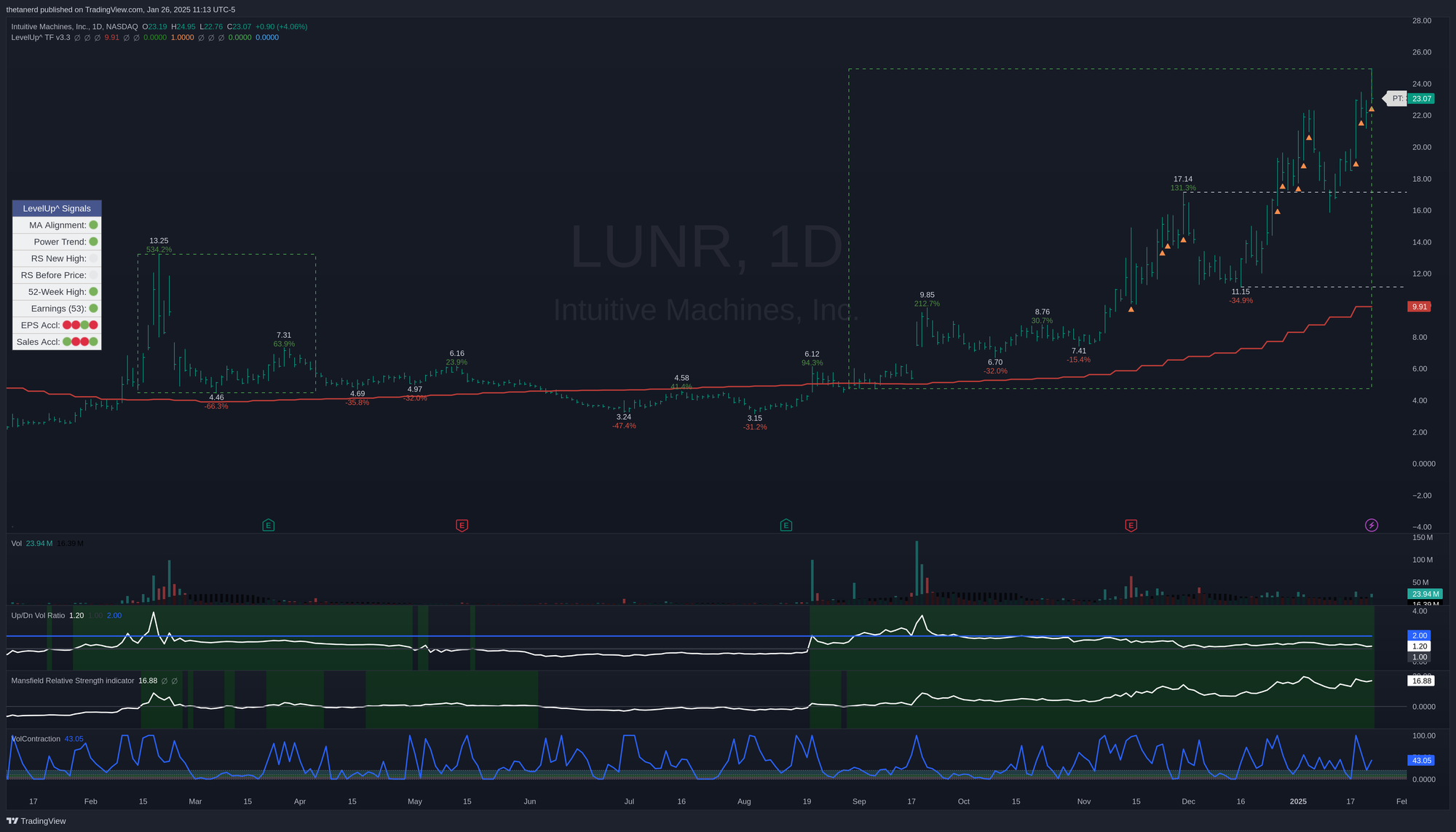Image resolution: width=1456 pixels, height=832 pixels.
Task: Click the VolContraction indicator label
Action: pos(36,740)
